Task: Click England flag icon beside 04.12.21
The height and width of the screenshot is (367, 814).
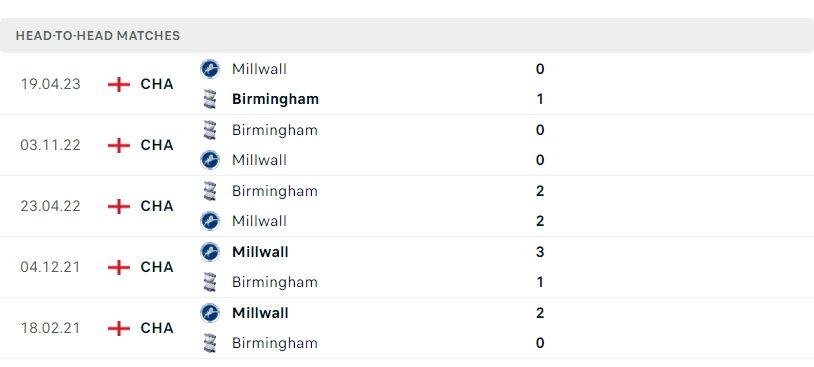Action: click(x=119, y=267)
